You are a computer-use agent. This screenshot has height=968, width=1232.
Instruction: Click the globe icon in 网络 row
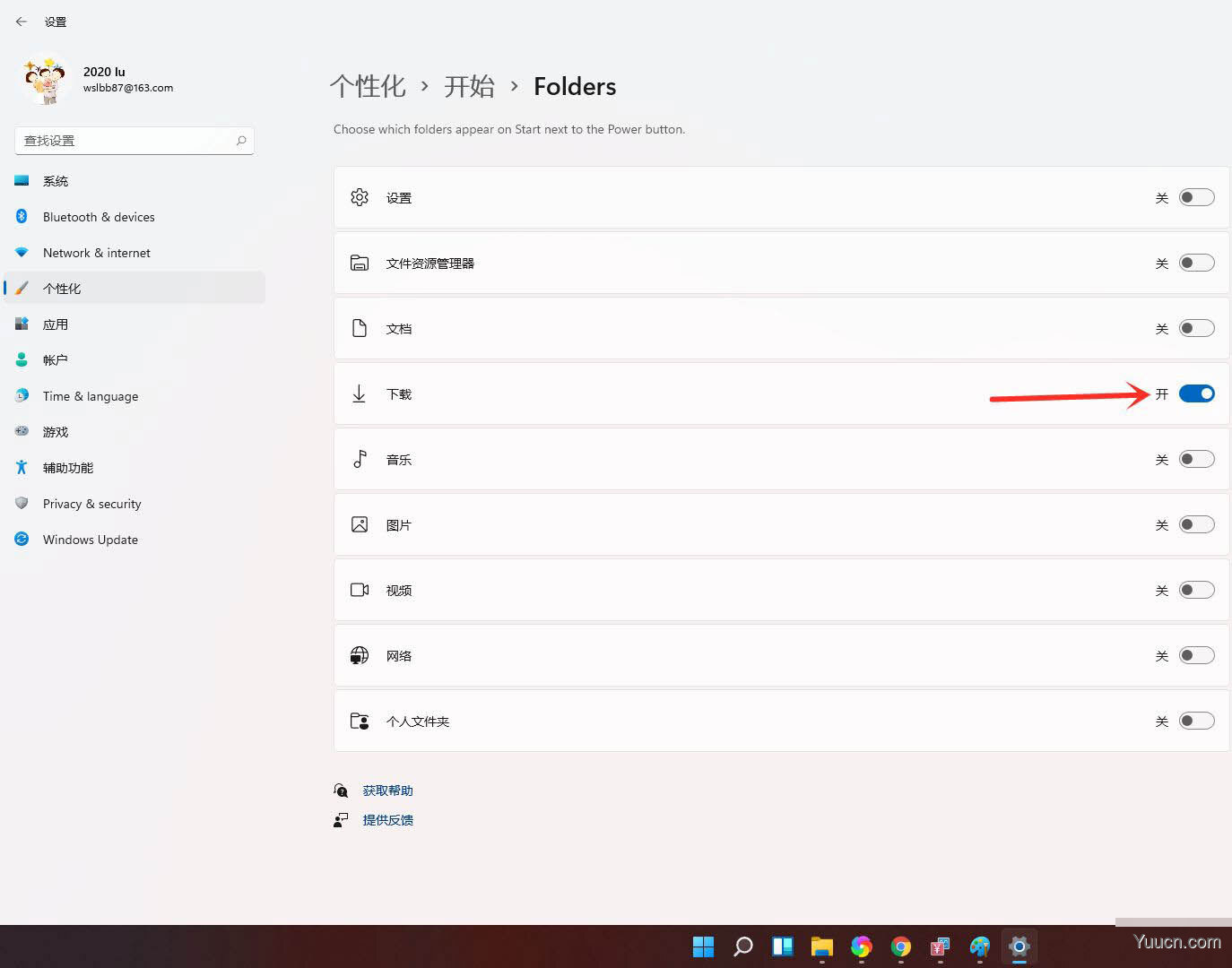click(360, 655)
